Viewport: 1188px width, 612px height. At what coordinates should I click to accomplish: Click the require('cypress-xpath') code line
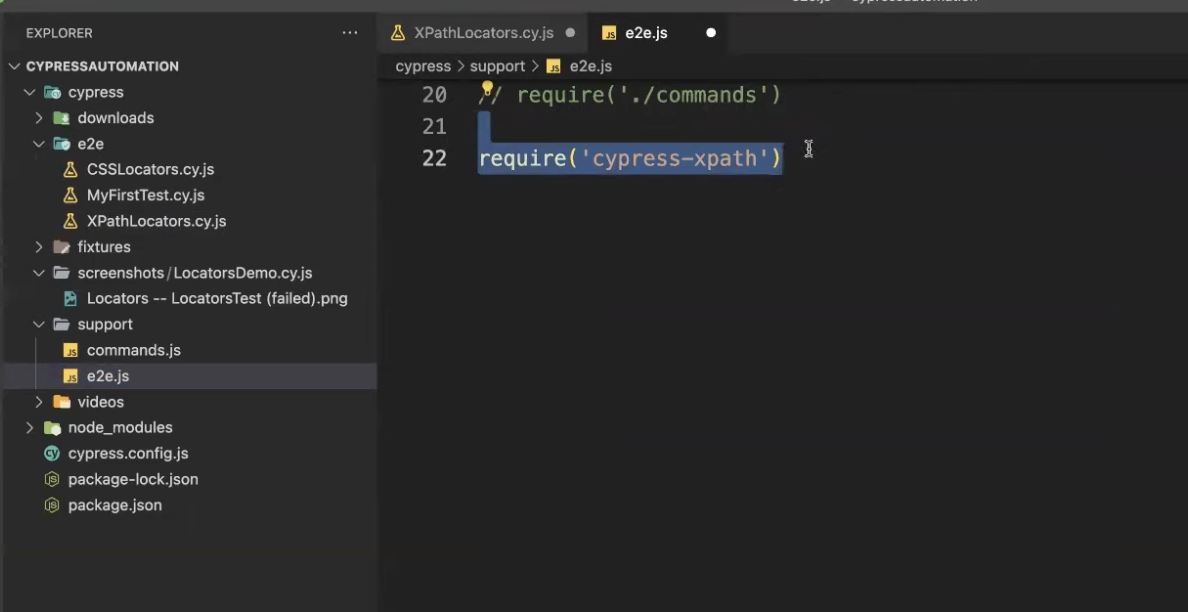[630, 158]
